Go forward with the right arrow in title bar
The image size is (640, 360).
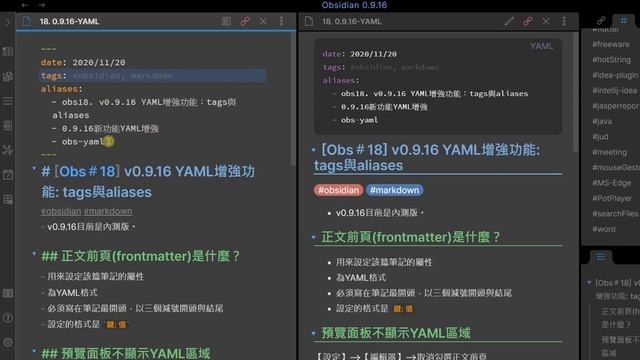42,5
